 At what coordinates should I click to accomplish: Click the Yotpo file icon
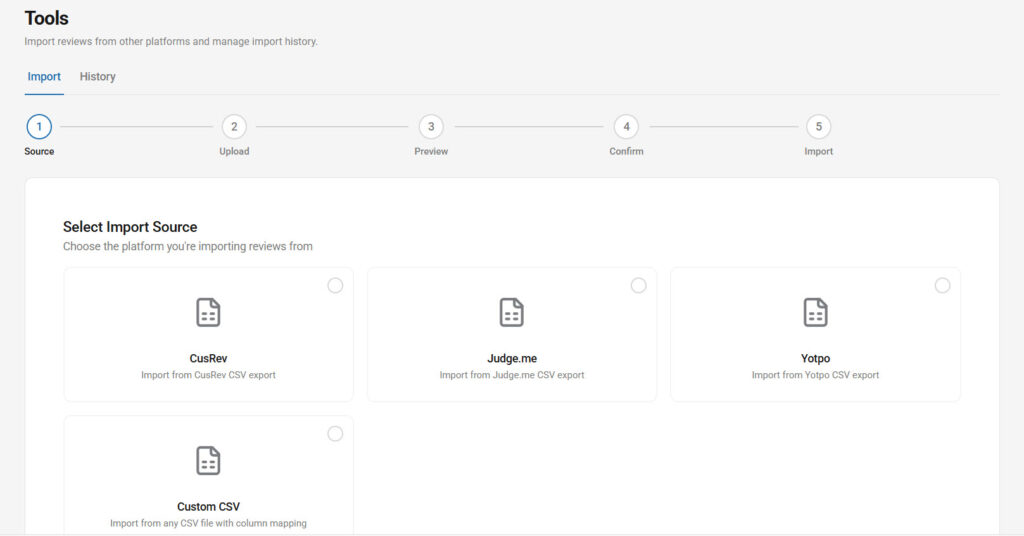point(815,312)
